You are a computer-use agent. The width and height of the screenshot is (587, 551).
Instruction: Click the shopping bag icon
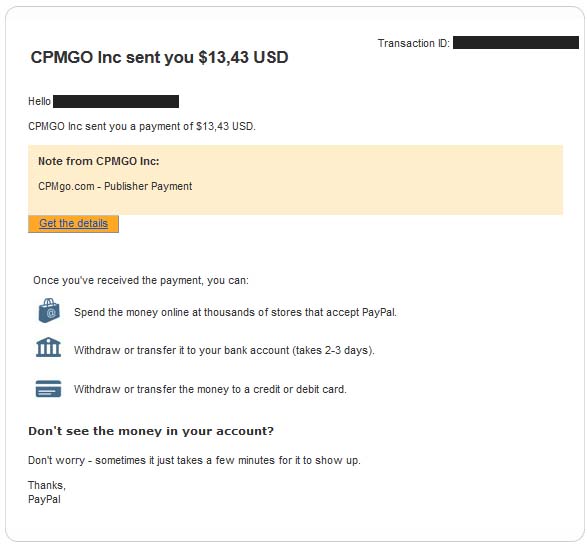pyautogui.click(x=49, y=311)
